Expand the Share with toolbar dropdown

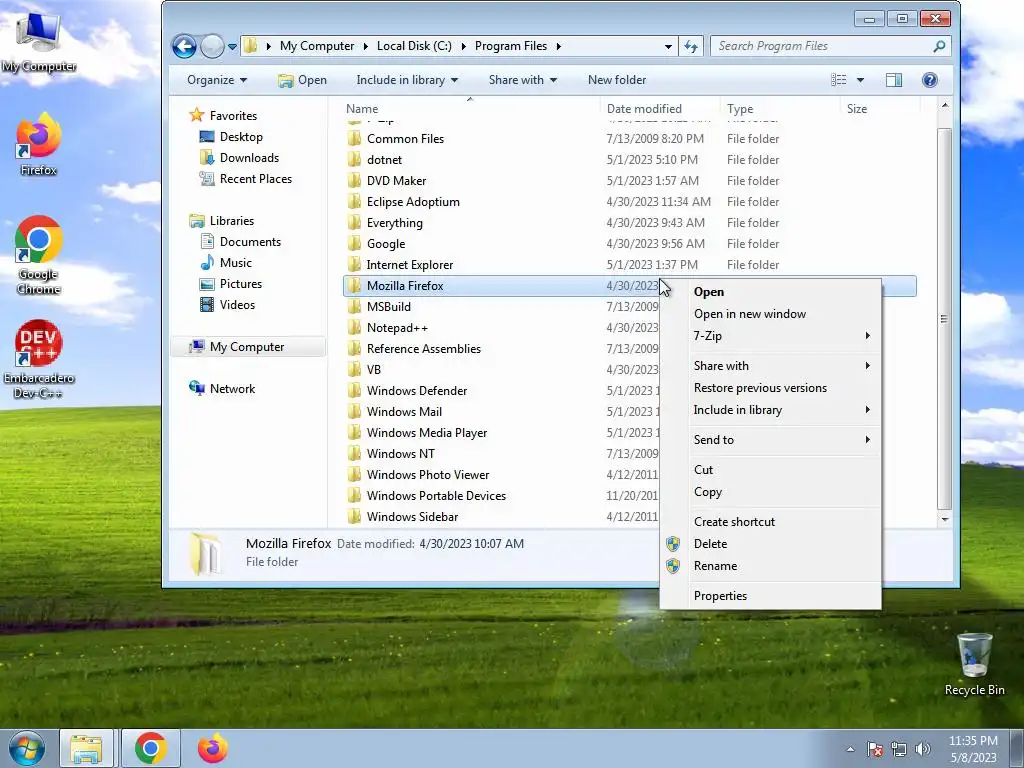click(x=522, y=80)
